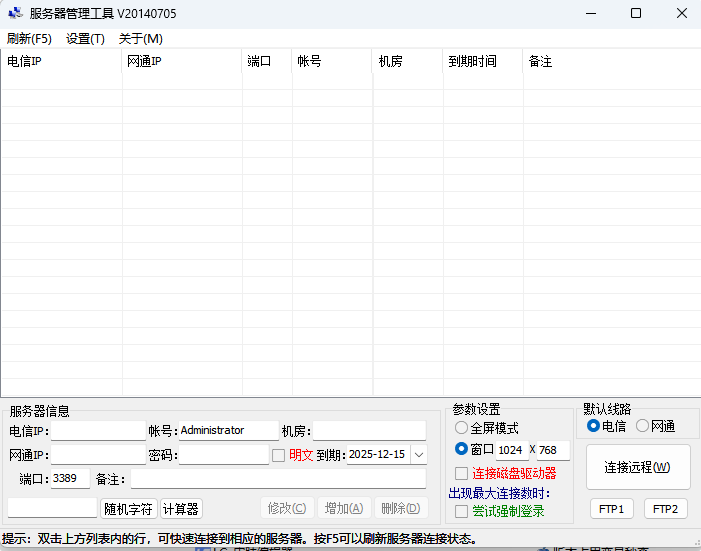
Task: Click the 连接远程(W) button
Action: 637,468
